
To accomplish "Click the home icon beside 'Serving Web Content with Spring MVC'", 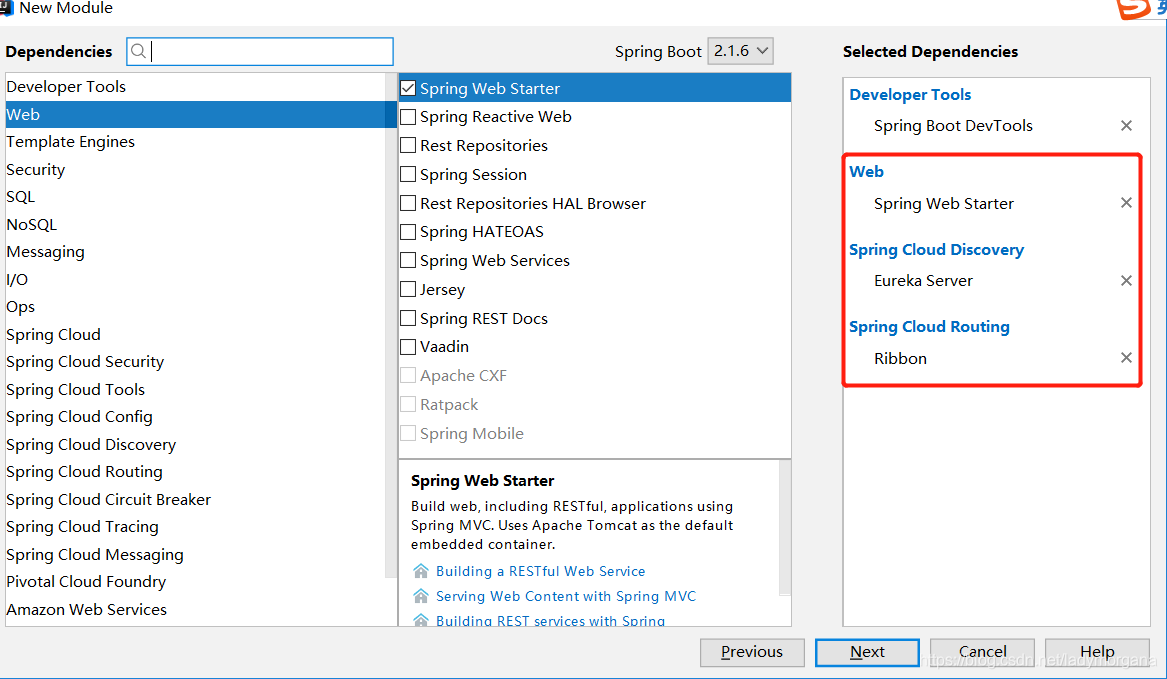I will pos(421,595).
